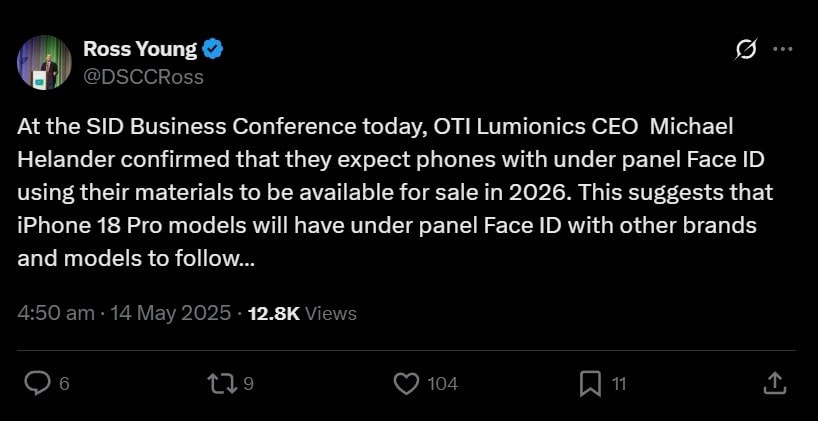Image resolution: width=818 pixels, height=421 pixels.
Task: Open Ross Young's profile via display name
Action: pyautogui.click(x=140, y=48)
